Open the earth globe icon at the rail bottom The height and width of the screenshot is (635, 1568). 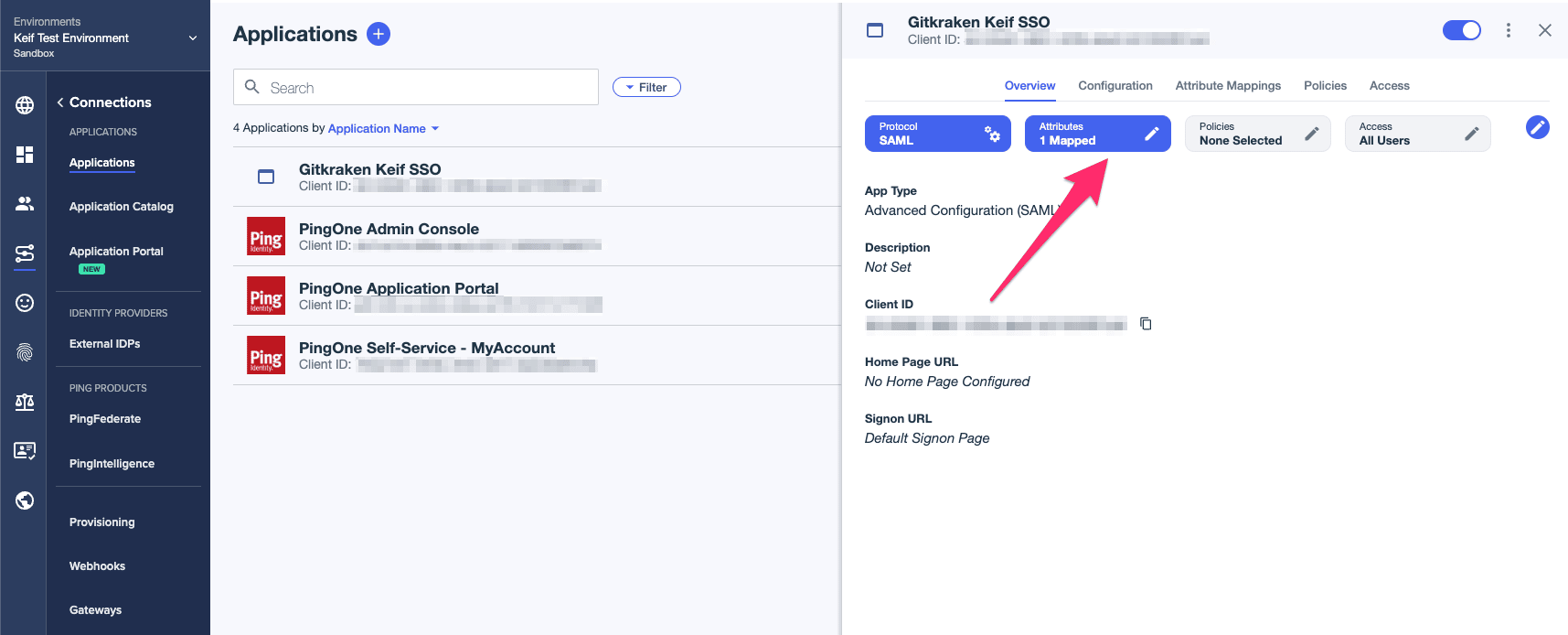(25, 500)
